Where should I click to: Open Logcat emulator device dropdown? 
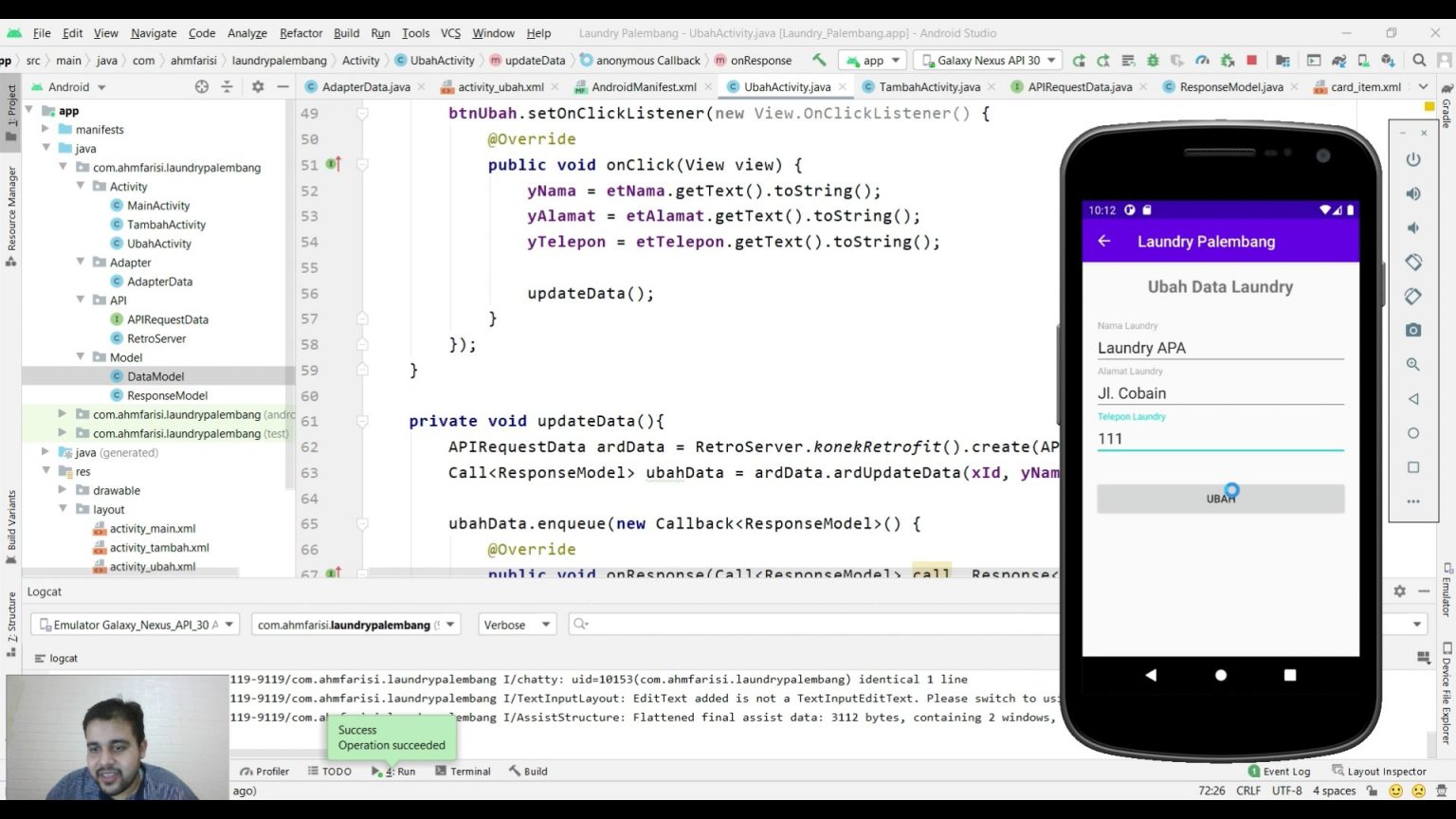click(135, 625)
